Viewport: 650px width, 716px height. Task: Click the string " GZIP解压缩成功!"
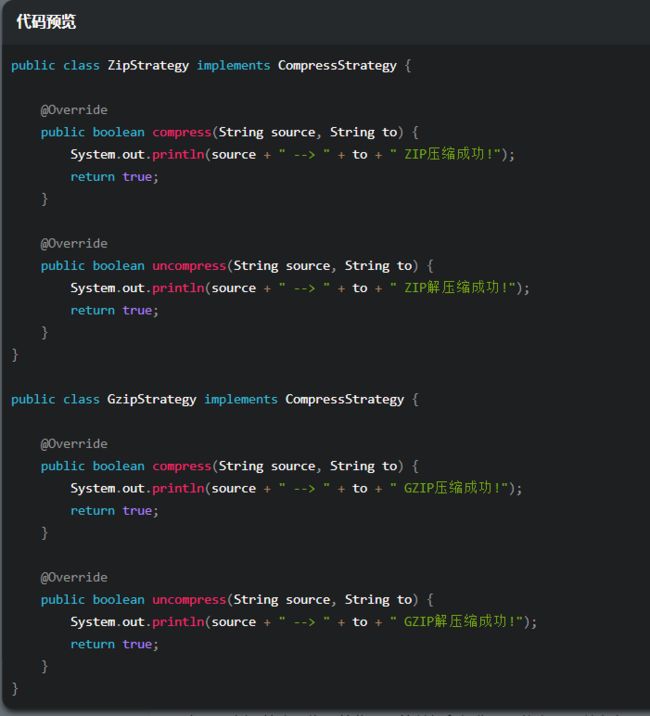457,621
